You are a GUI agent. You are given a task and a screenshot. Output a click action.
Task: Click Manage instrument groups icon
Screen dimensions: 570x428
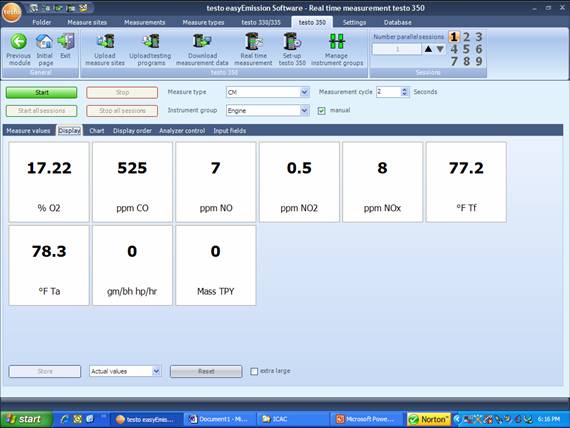[337, 41]
